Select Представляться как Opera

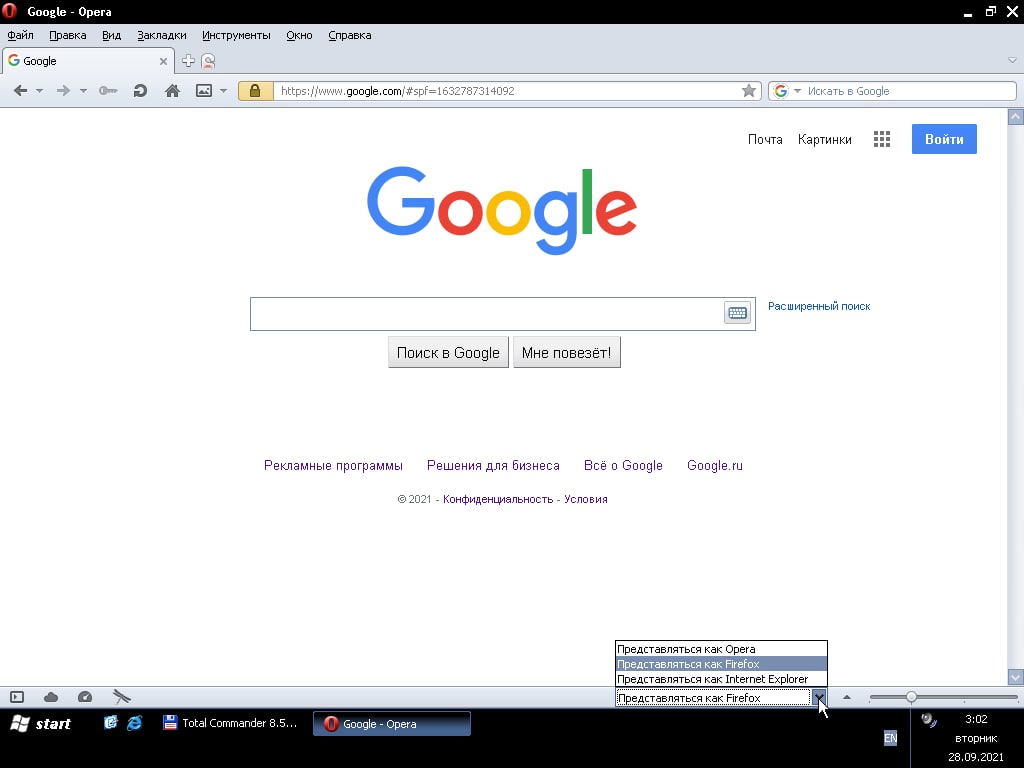point(721,649)
